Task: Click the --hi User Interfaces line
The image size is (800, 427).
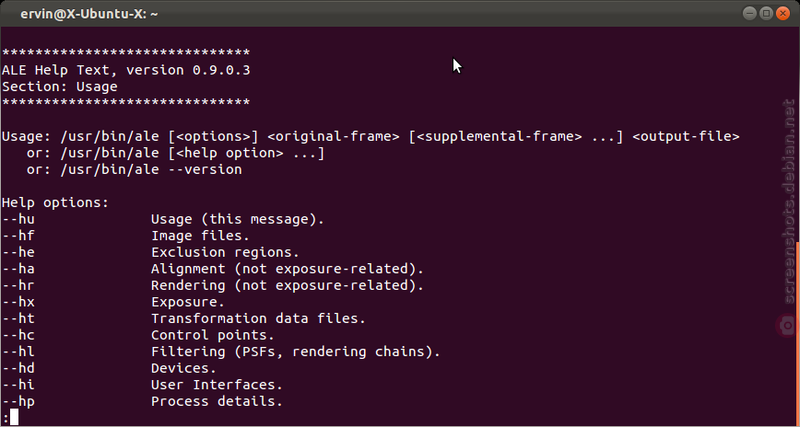Action: [142, 385]
